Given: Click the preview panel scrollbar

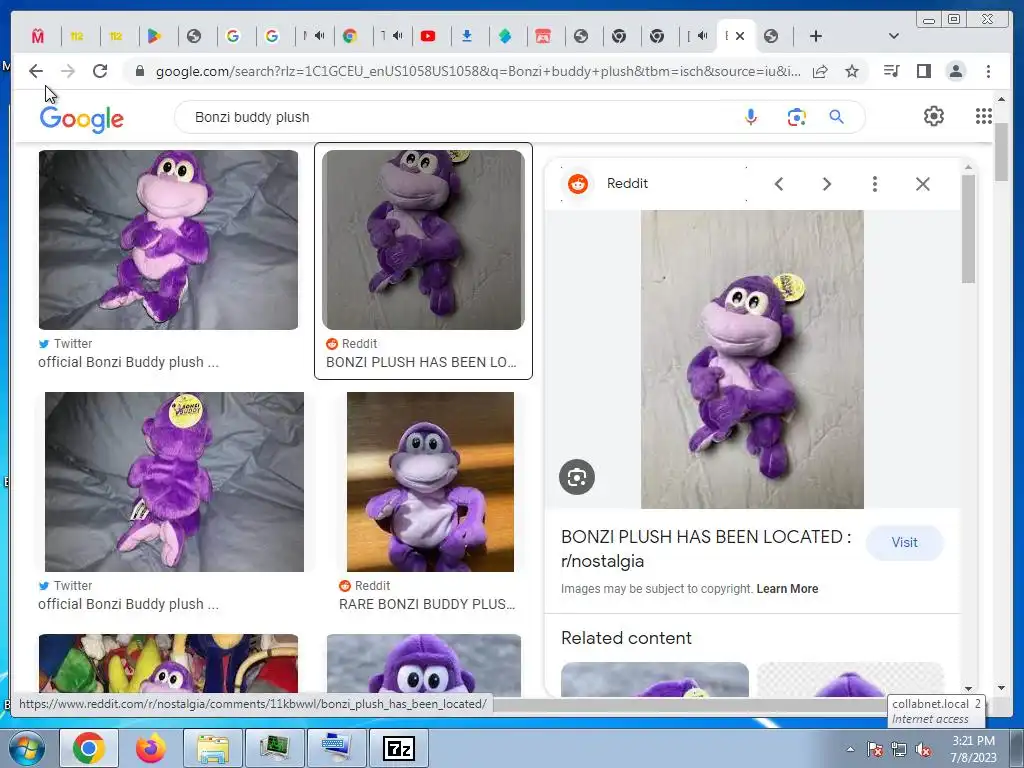Looking at the screenshot, I should [968, 229].
